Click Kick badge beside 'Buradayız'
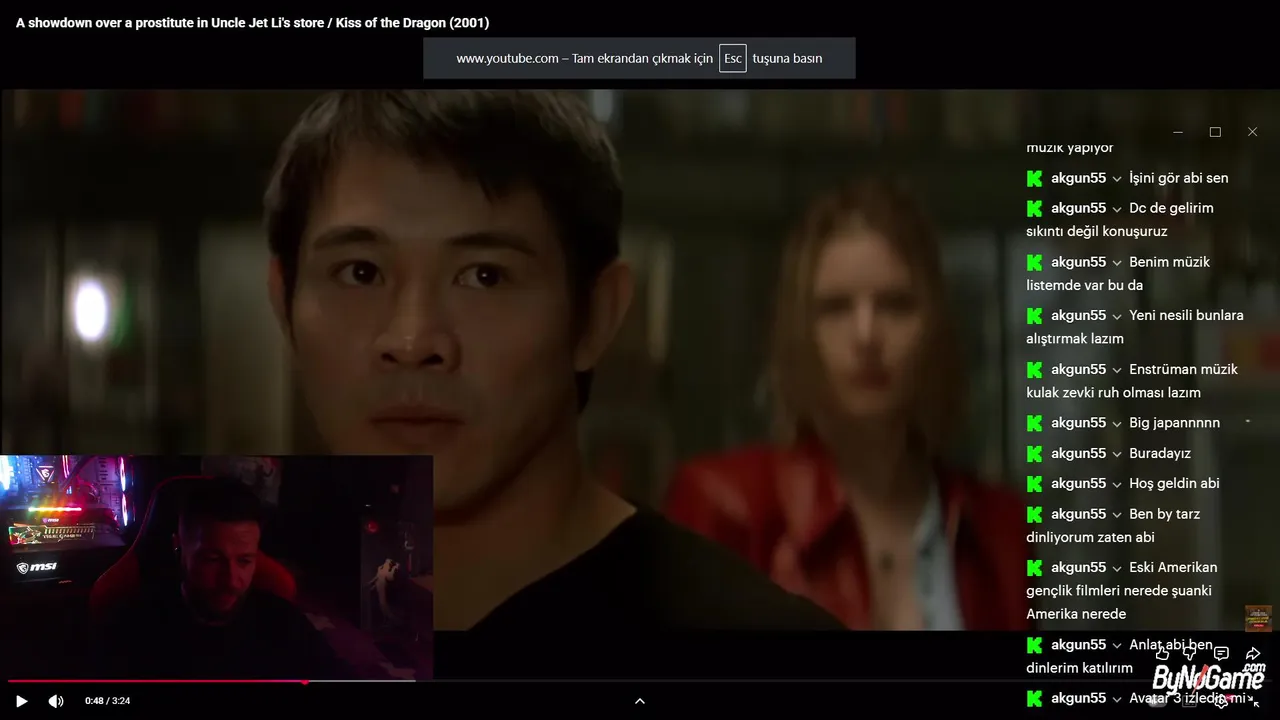 pos(1035,453)
